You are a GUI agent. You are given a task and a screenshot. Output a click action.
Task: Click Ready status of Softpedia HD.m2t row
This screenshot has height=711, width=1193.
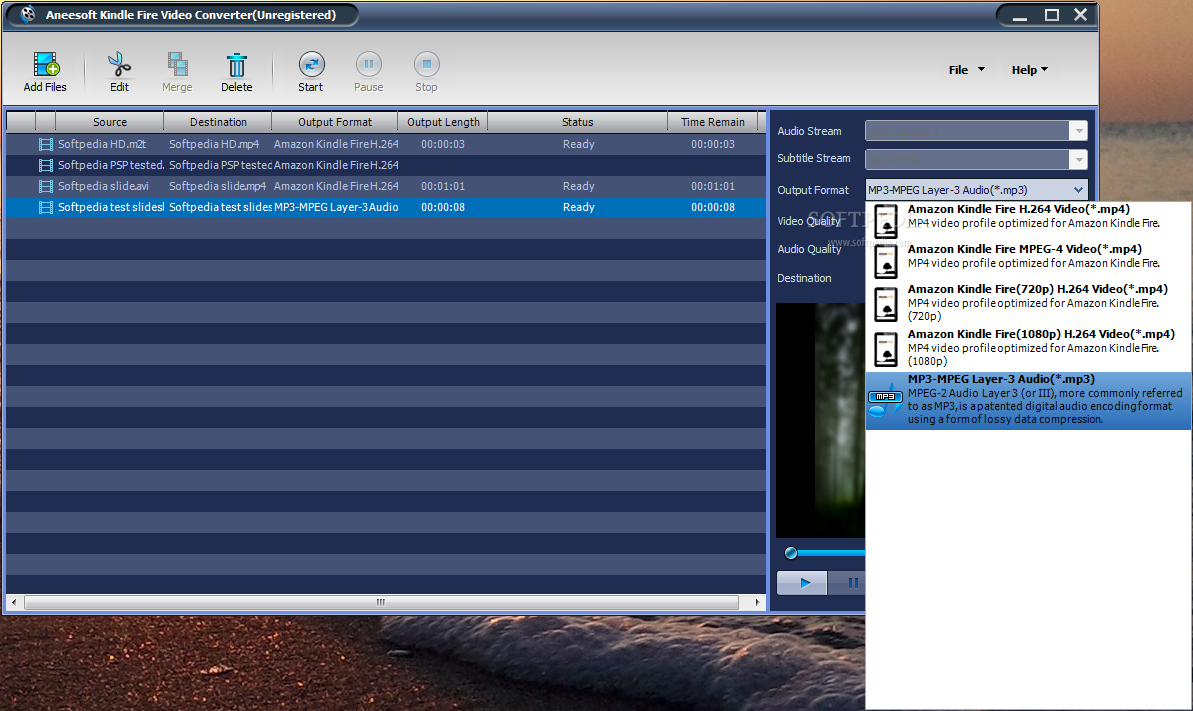point(578,144)
